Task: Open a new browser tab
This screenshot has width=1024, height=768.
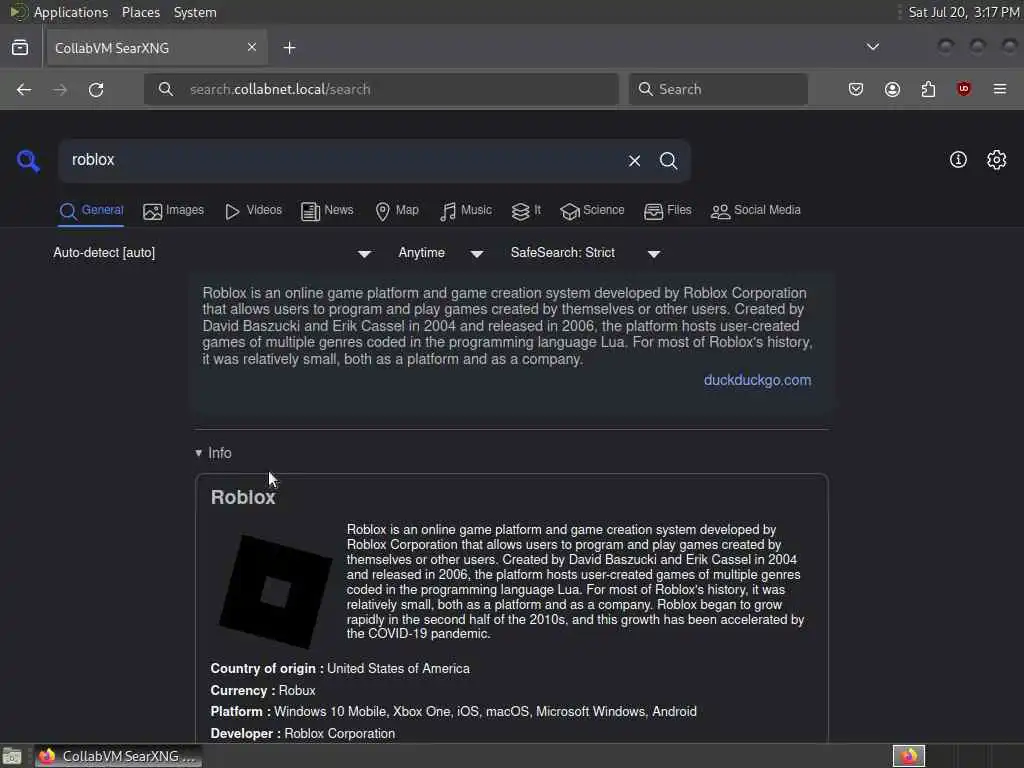Action: pos(289,48)
